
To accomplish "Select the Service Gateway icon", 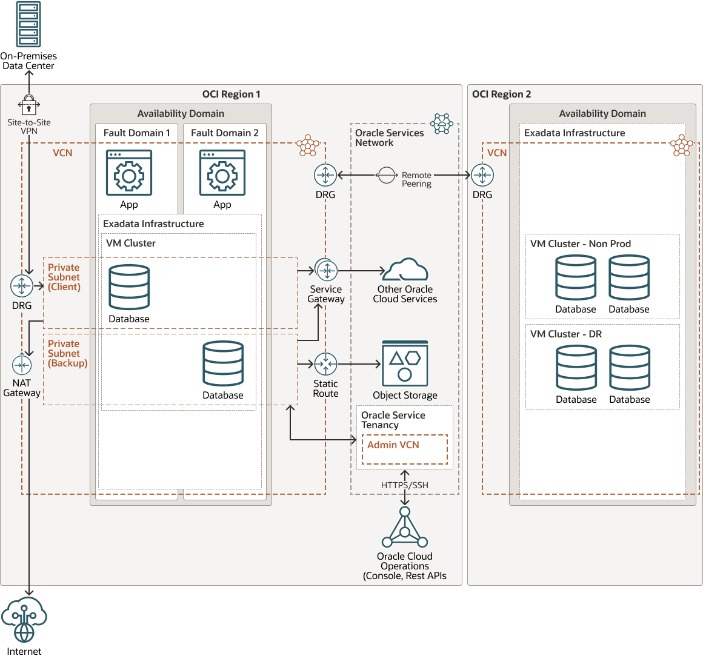I will (325, 269).
